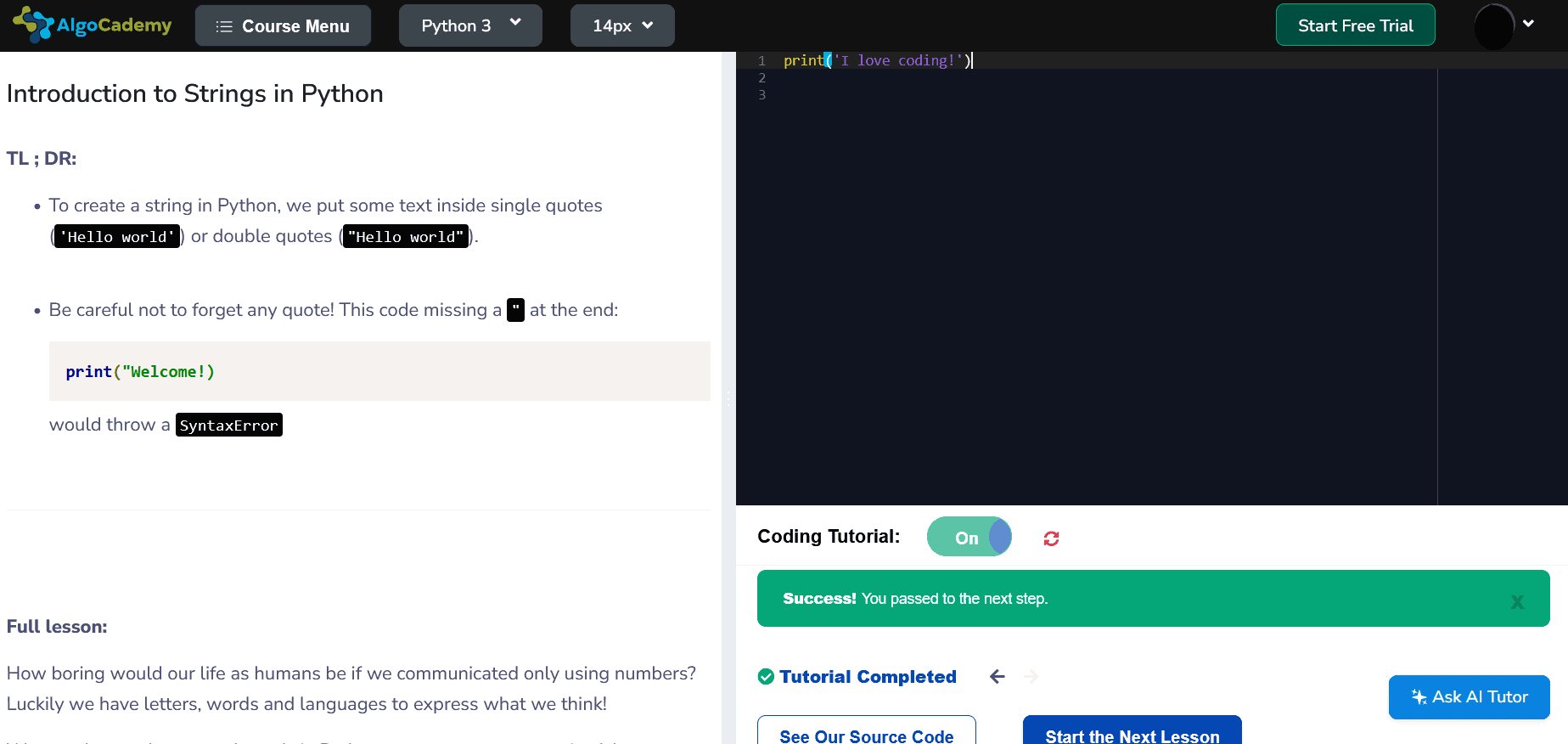Click the Tutorial Completed label
This screenshot has width=1568, height=744.
868,677
